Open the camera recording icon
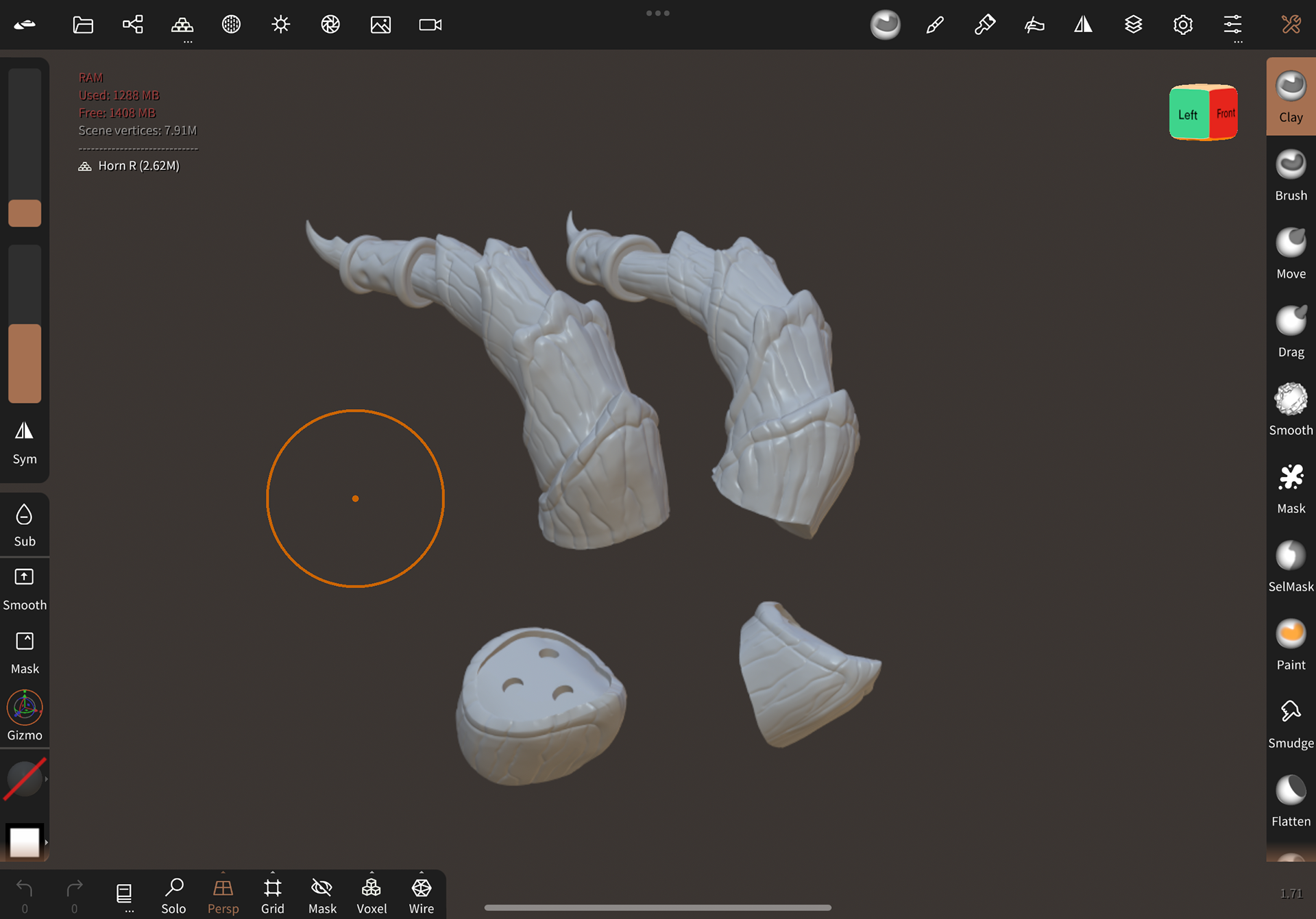Screen dimensions: 1316x919 (x=430, y=25)
